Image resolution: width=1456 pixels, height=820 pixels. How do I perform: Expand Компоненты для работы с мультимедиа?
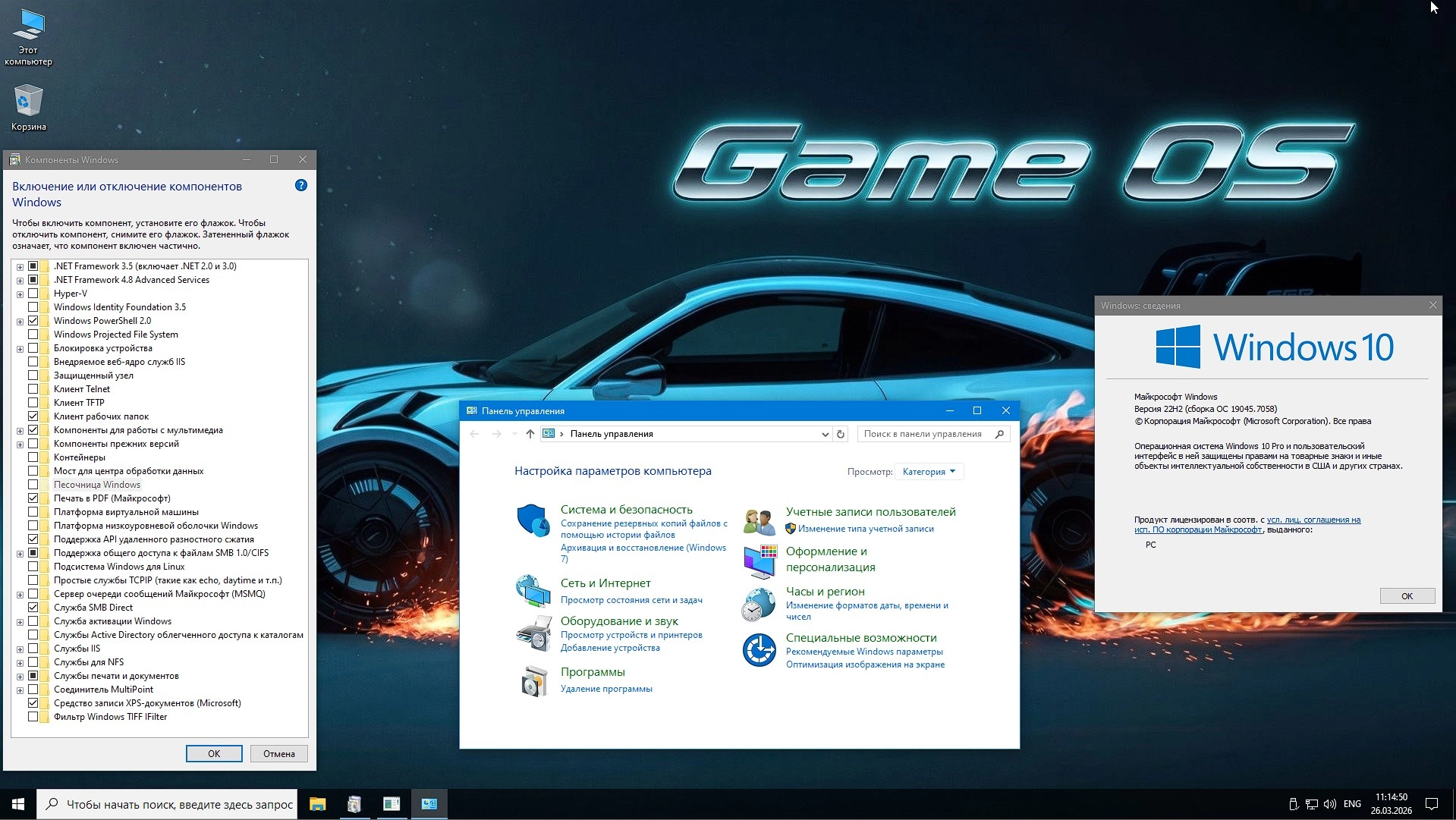coord(20,431)
